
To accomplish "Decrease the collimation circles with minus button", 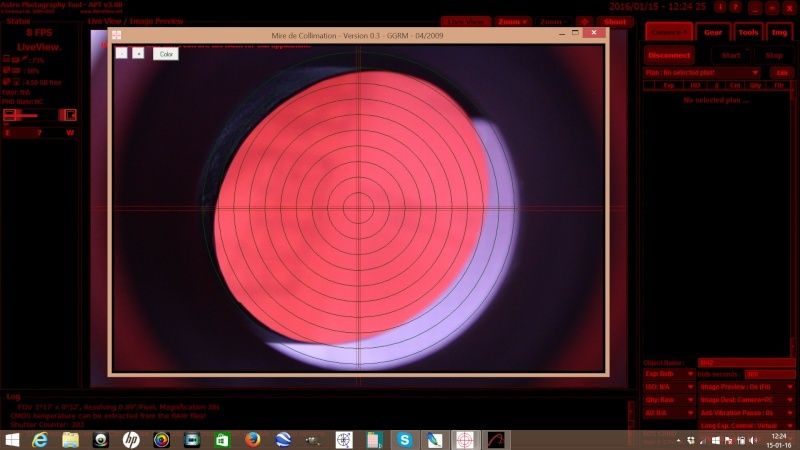I will pos(121,53).
